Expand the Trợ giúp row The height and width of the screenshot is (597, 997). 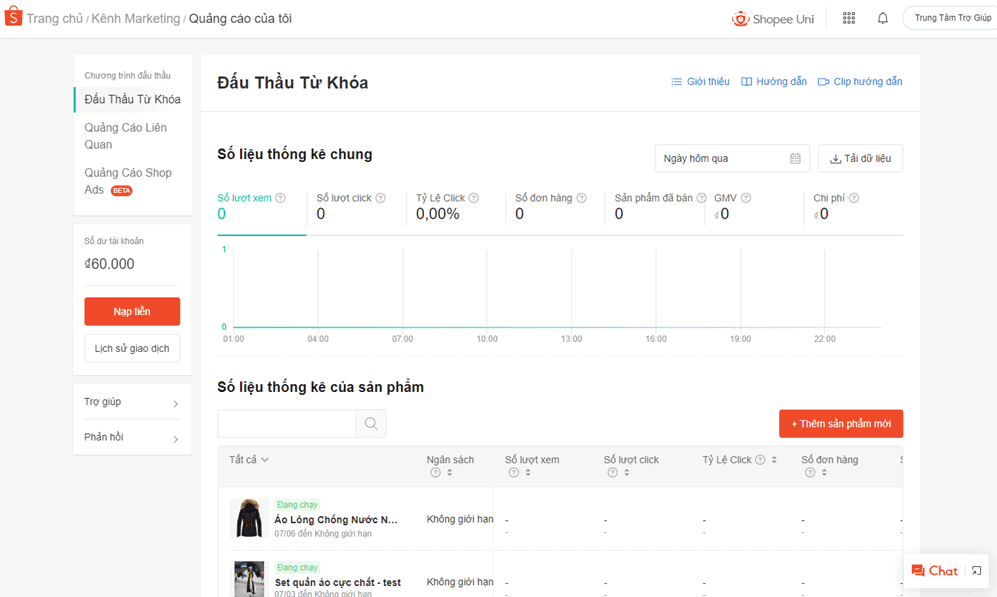(132, 402)
